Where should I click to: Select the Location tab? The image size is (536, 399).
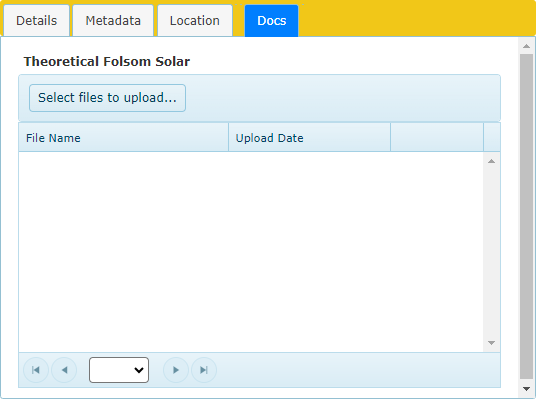pos(195,21)
